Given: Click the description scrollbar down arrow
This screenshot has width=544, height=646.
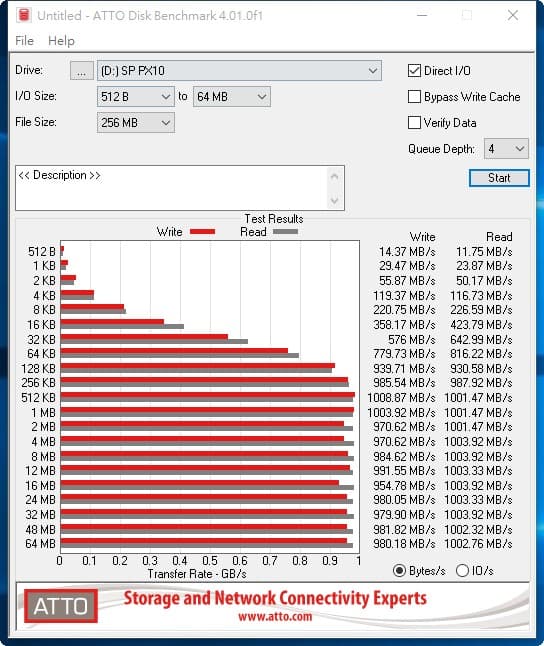Looking at the screenshot, I should 335,200.
